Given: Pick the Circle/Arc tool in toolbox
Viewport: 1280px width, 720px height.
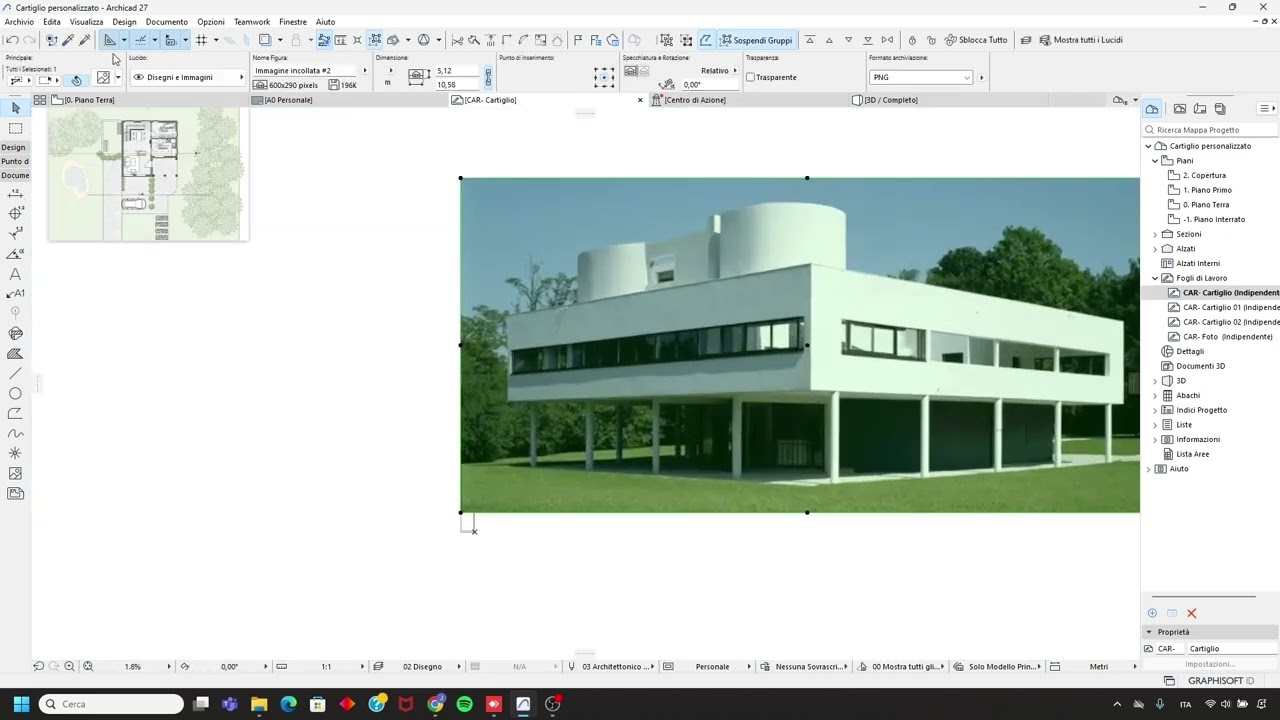Looking at the screenshot, I should point(15,393).
